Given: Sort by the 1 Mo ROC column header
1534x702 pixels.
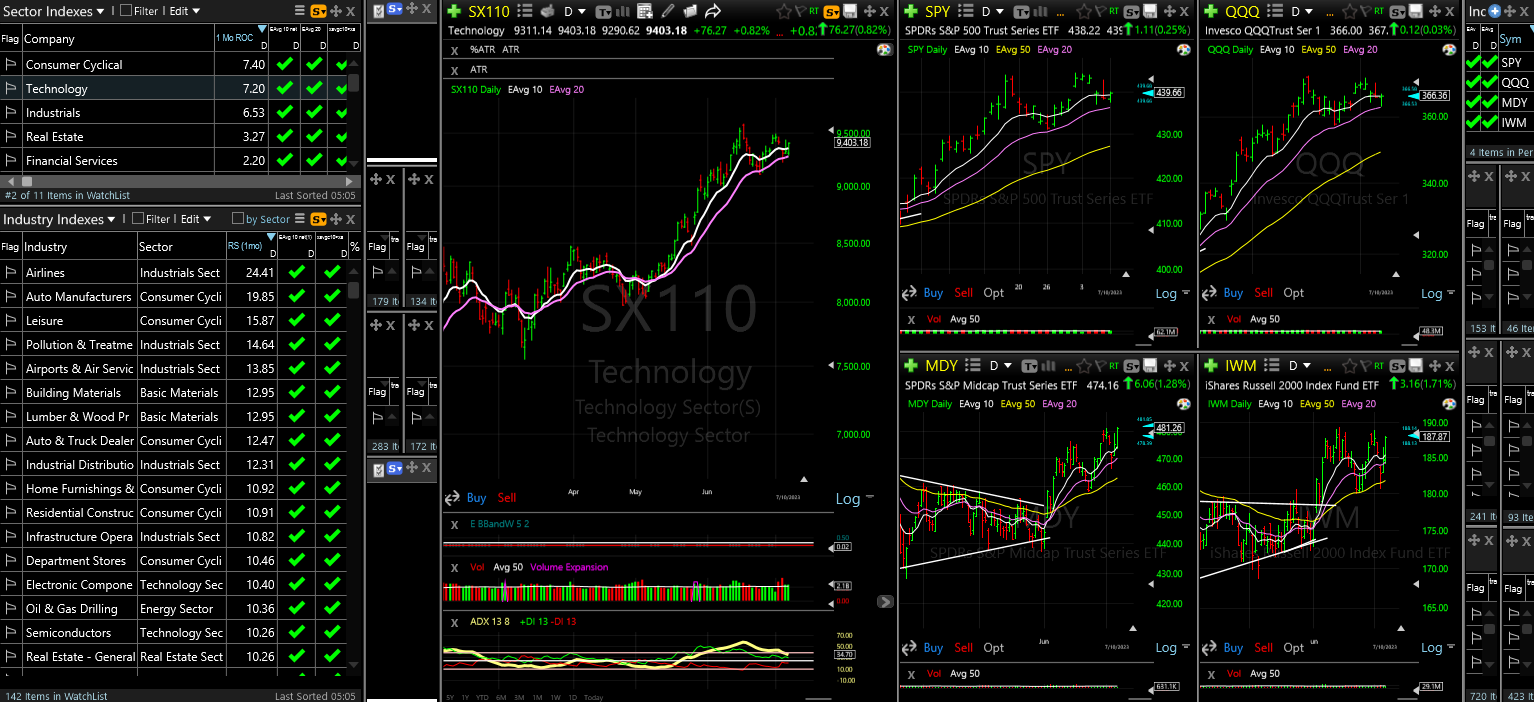Looking at the screenshot, I should click(241, 38).
